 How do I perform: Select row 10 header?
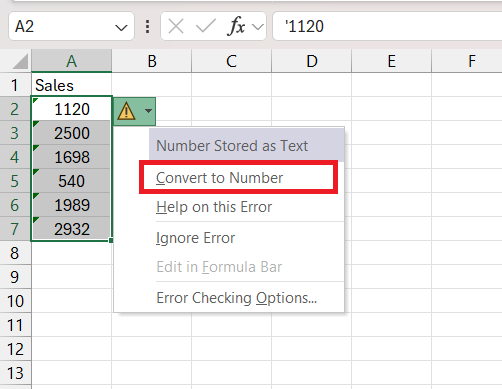(x=15, y=301)
